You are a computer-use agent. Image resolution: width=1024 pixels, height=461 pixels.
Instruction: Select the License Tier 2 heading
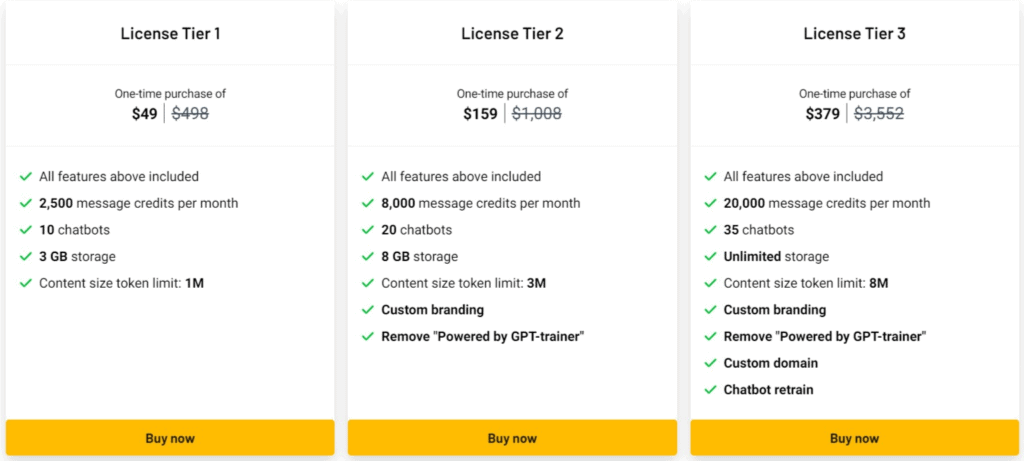pos(512,34)
